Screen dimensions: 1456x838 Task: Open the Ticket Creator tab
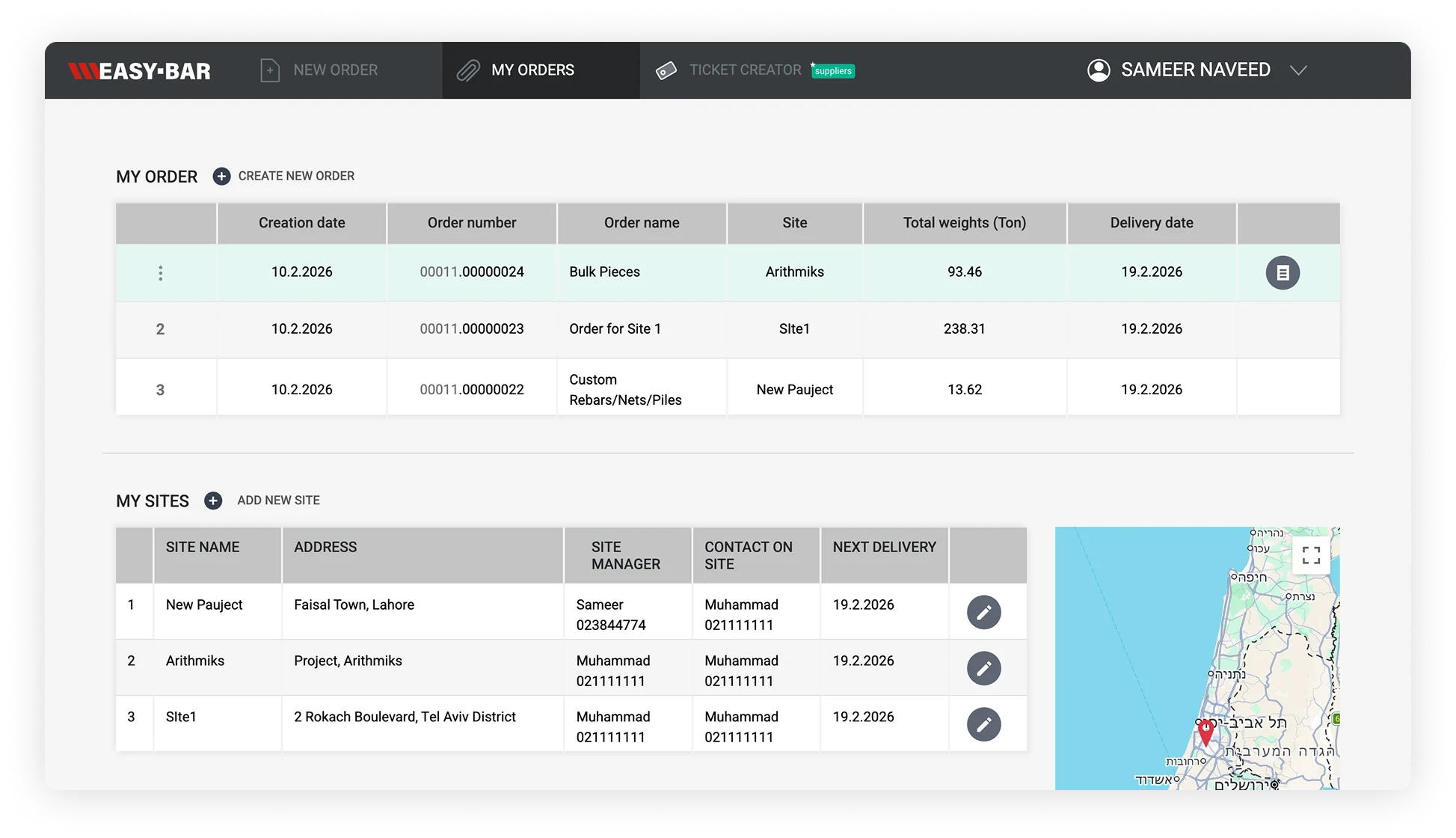click(x=755, y=70)
